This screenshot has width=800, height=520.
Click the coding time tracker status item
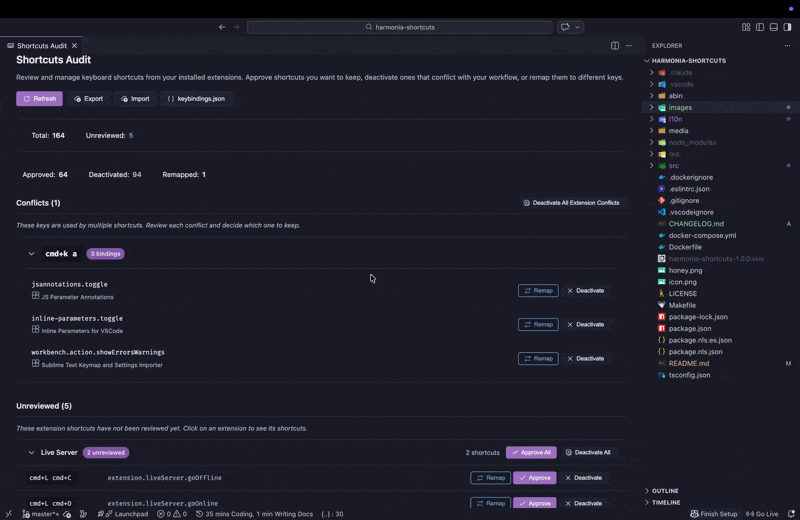pyautogui.click(x=255, y=514)
